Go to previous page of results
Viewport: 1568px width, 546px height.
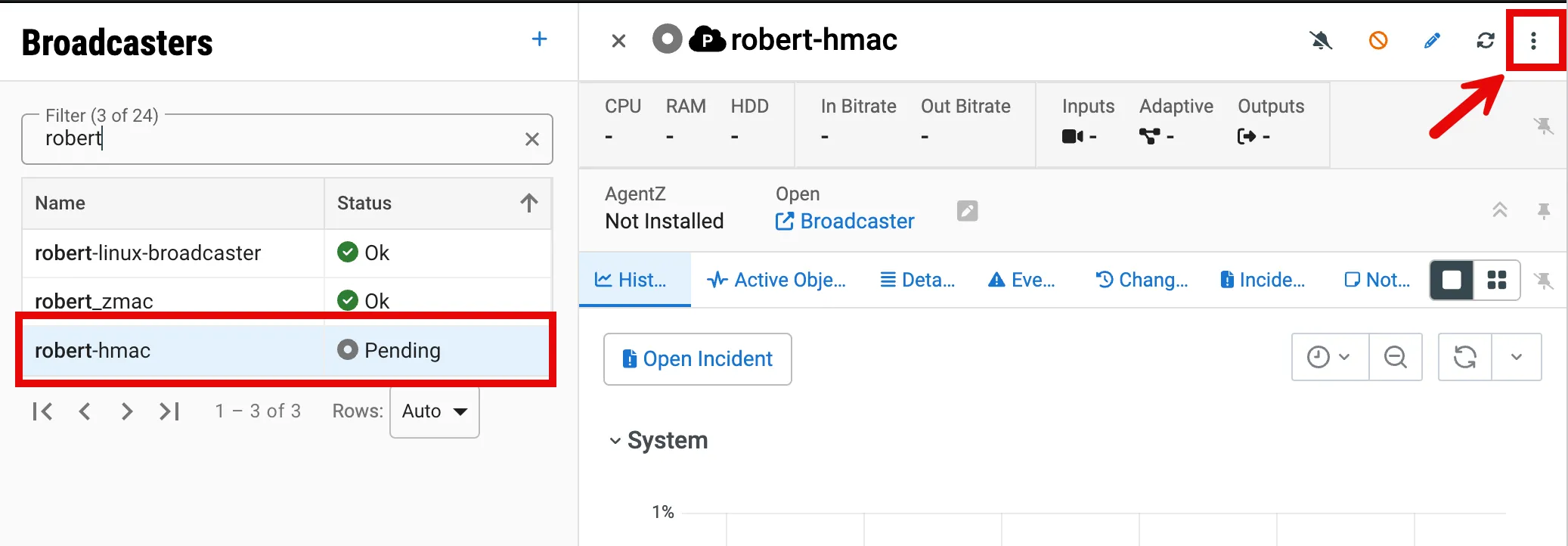pos(85,411)
